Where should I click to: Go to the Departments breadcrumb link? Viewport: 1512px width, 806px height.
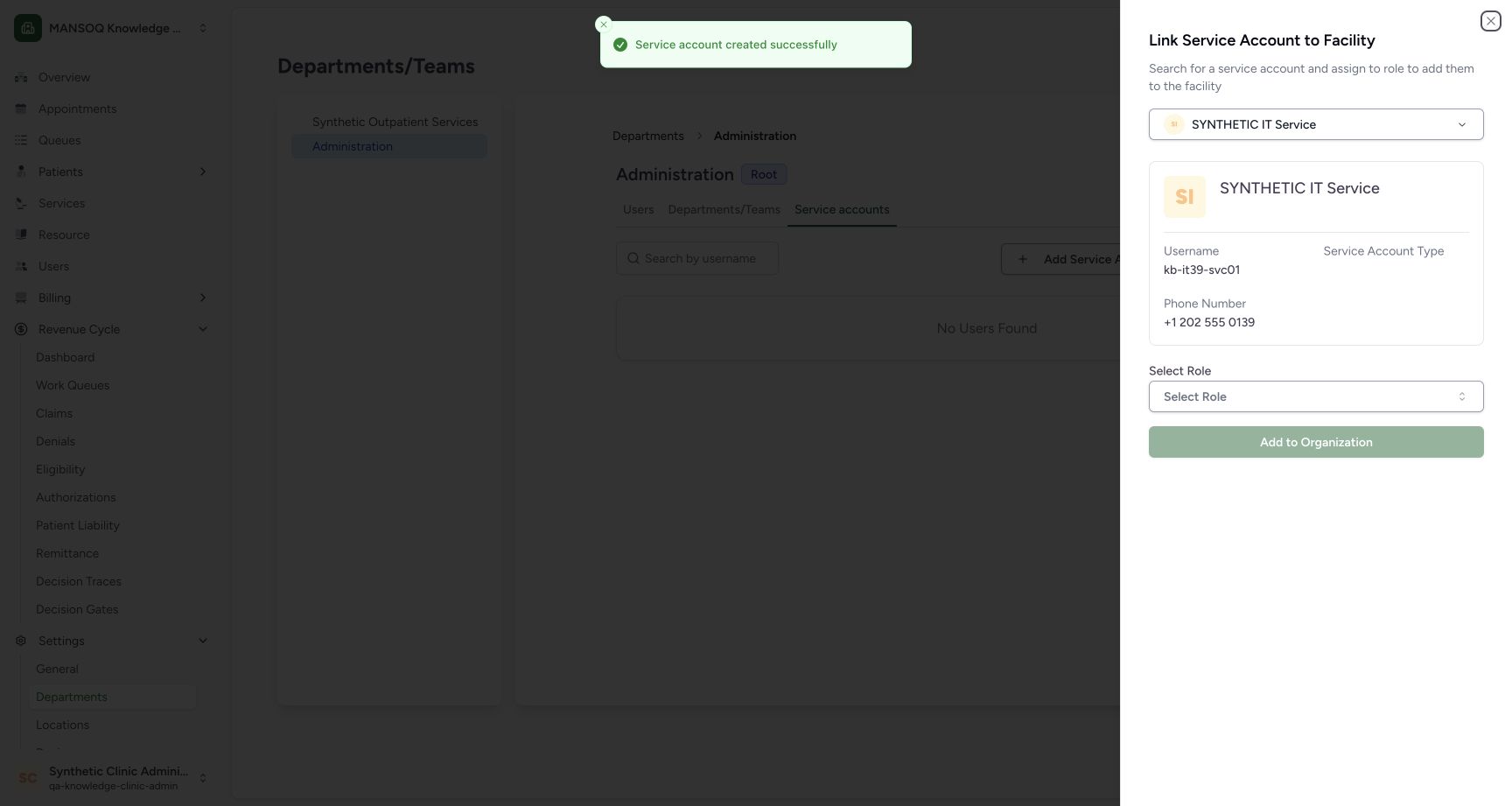(648, 136)
